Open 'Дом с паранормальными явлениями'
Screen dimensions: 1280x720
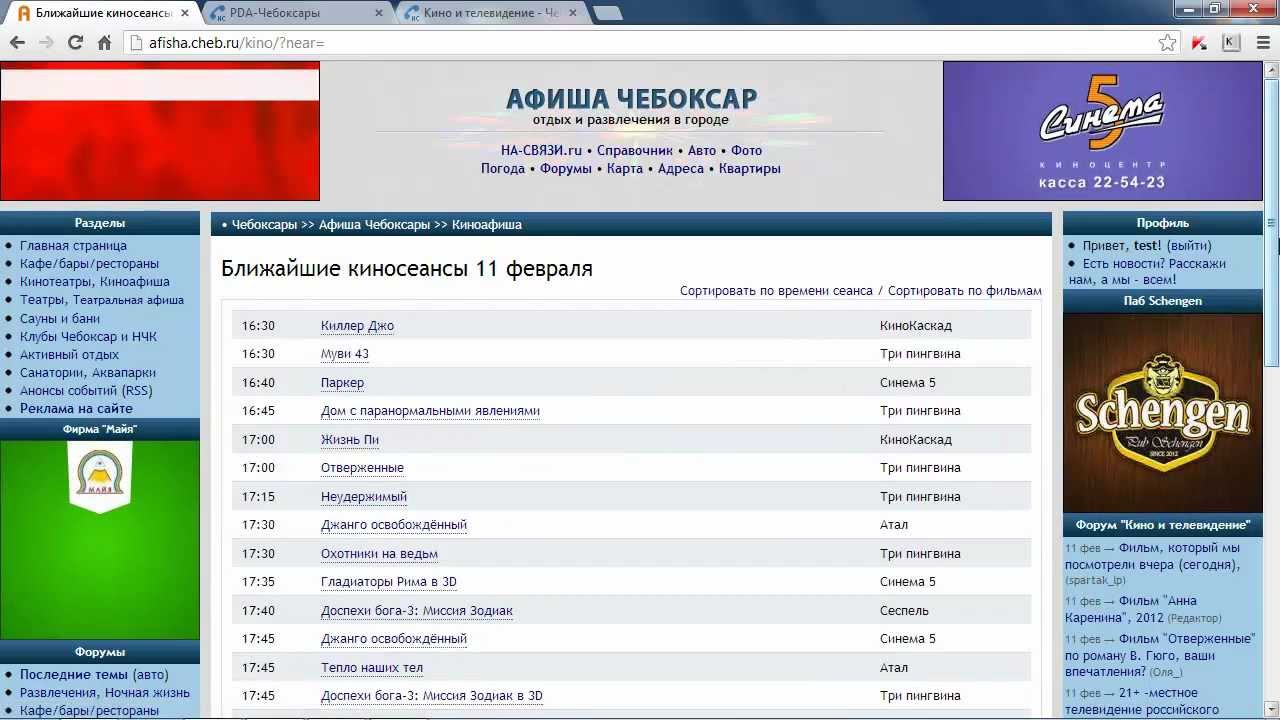(x=430, y=411)
